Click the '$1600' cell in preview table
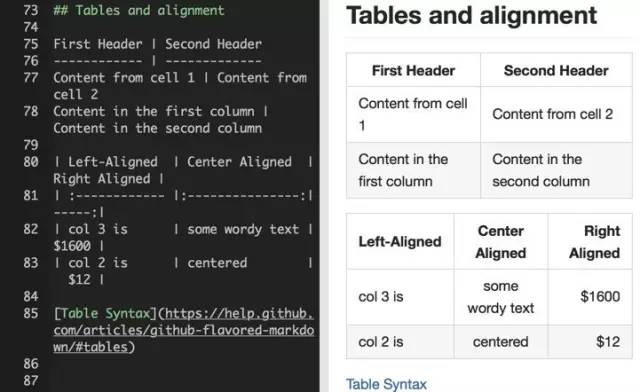The image size is (640, 392). (590, 297)
